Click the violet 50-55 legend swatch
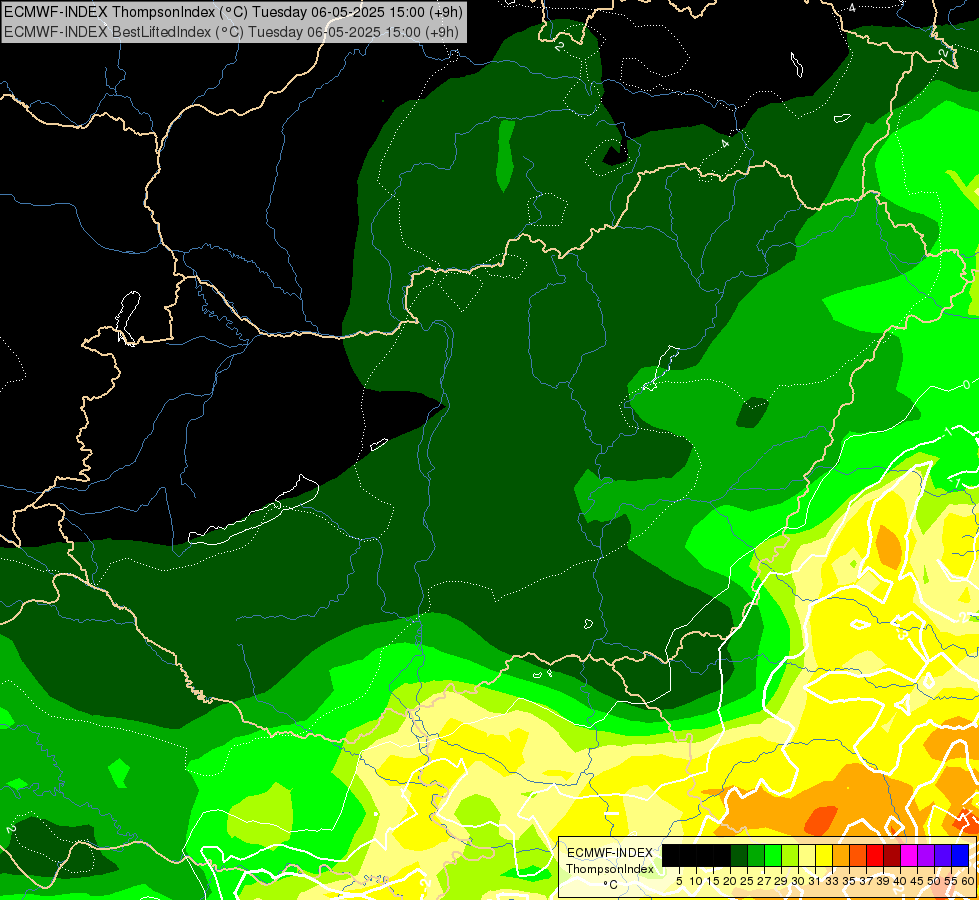The width and height of the screenshot is (979, 900). pos(943,856)
